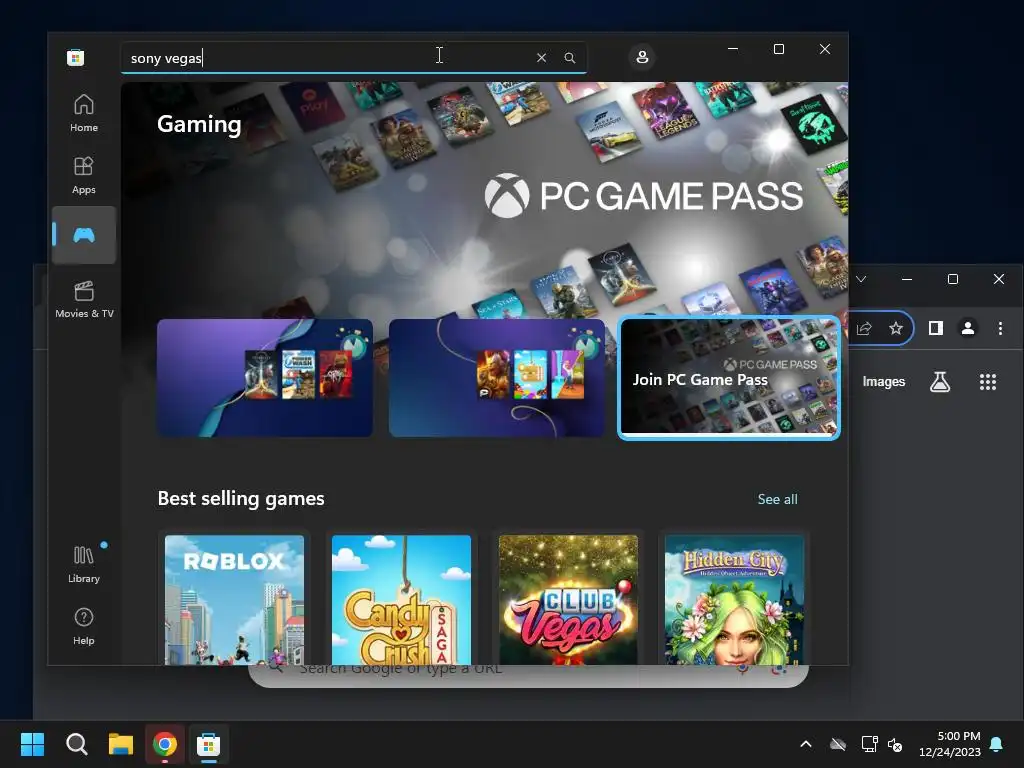Open Library in Store sidebar

tap(84, 564)
